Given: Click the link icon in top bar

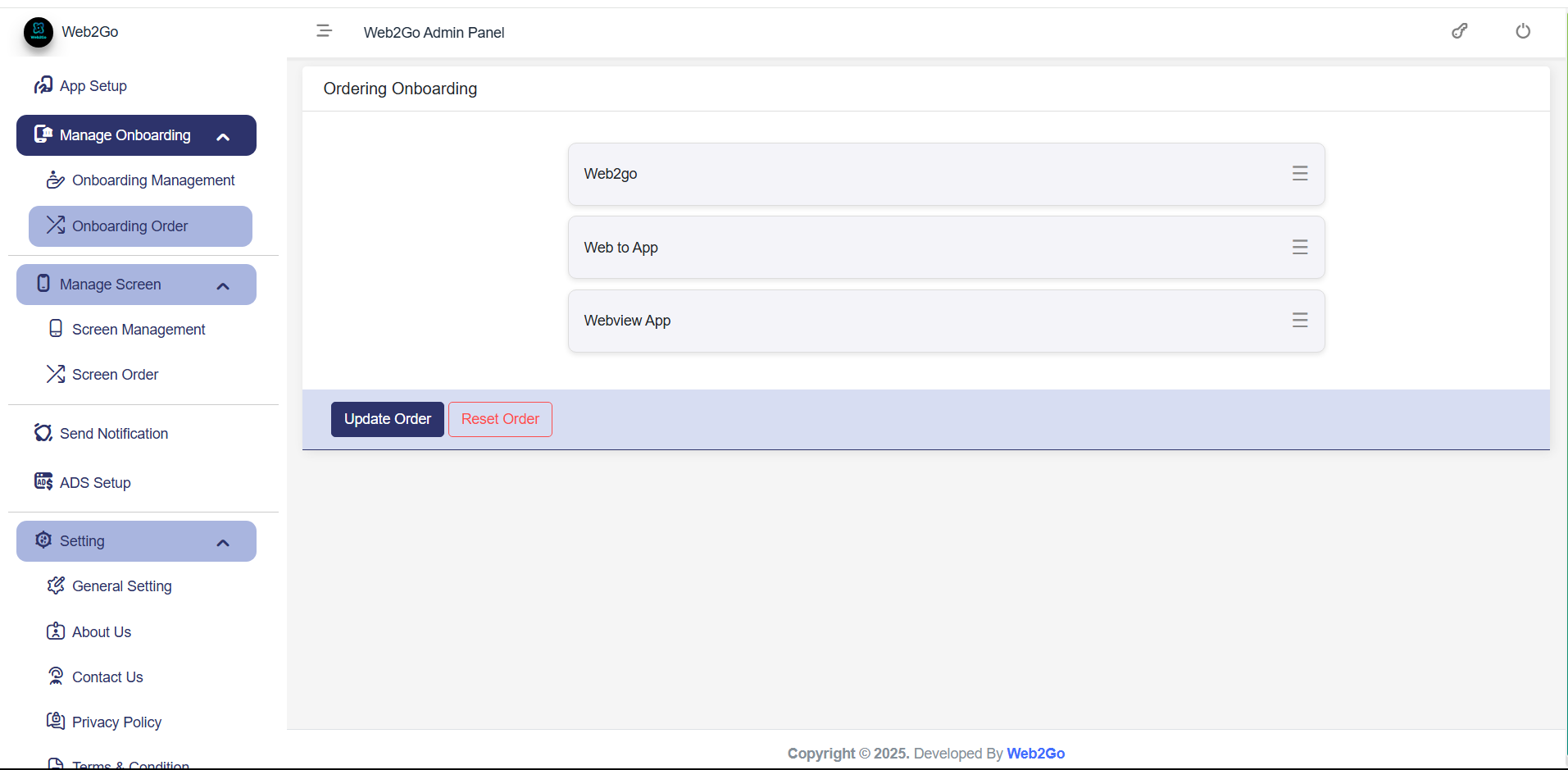Looking at the screenshot, I should [x=1459, y=31].
